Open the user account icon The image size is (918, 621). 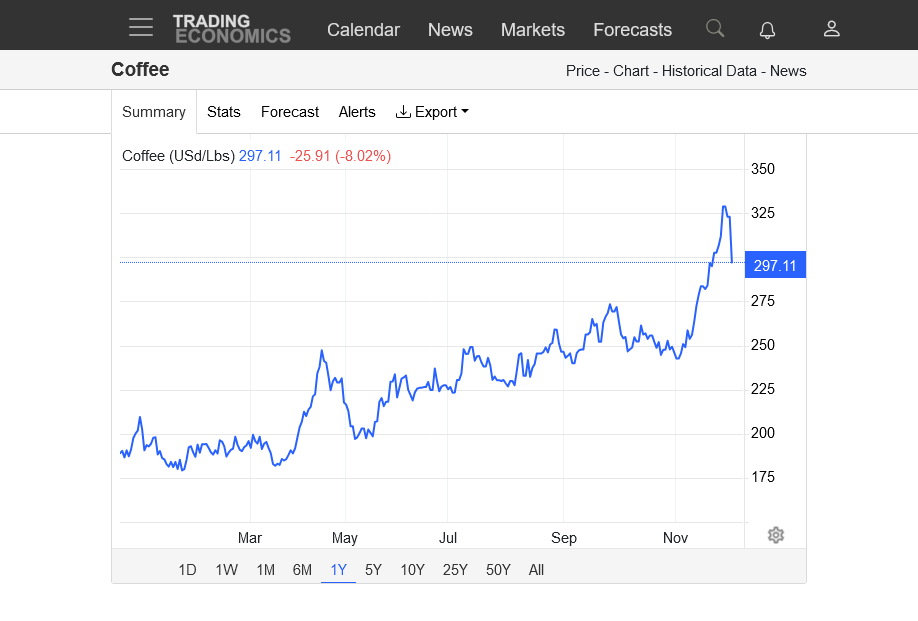831,29
